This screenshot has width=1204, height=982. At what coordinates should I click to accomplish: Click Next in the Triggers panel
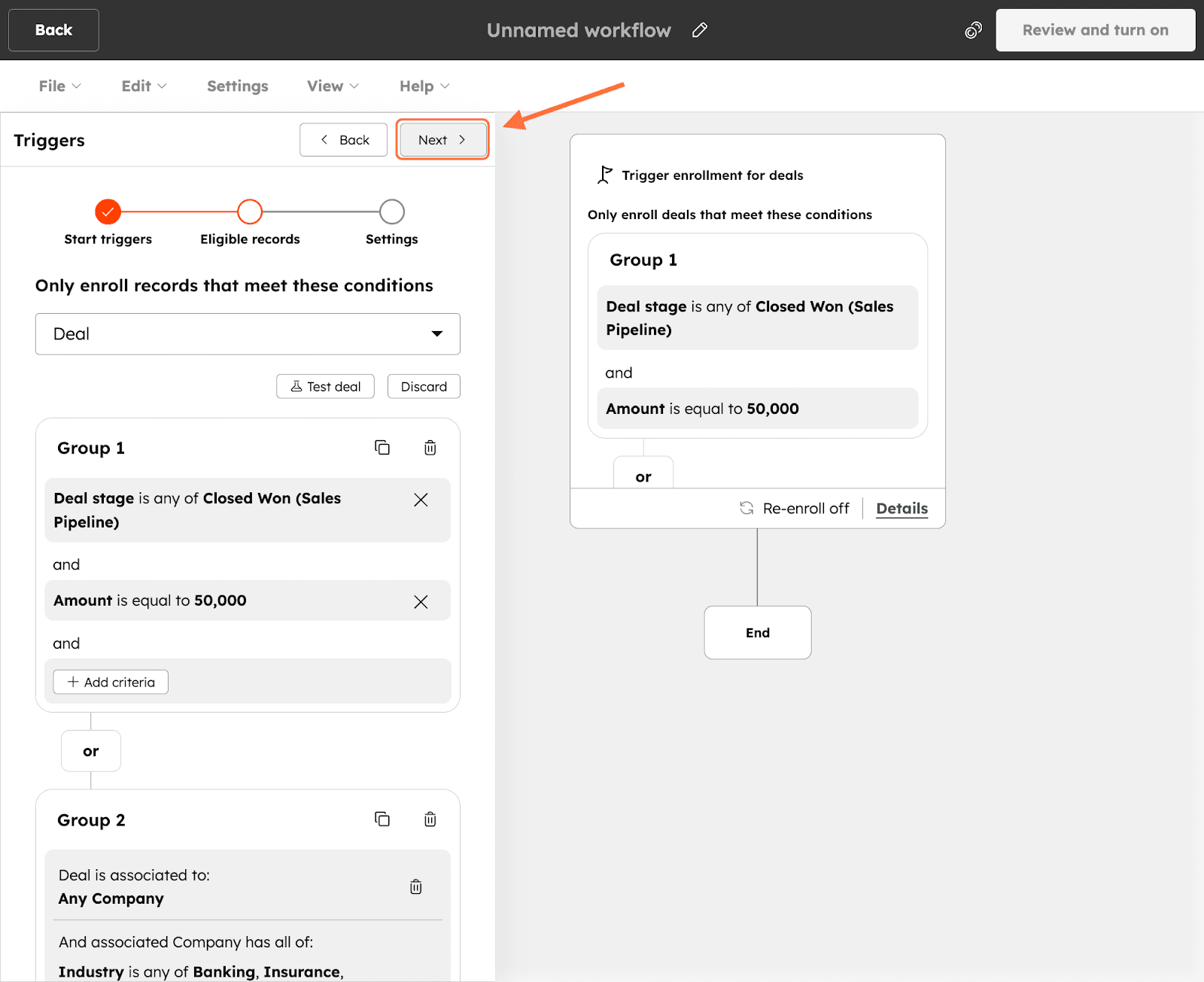coord(442,140)
